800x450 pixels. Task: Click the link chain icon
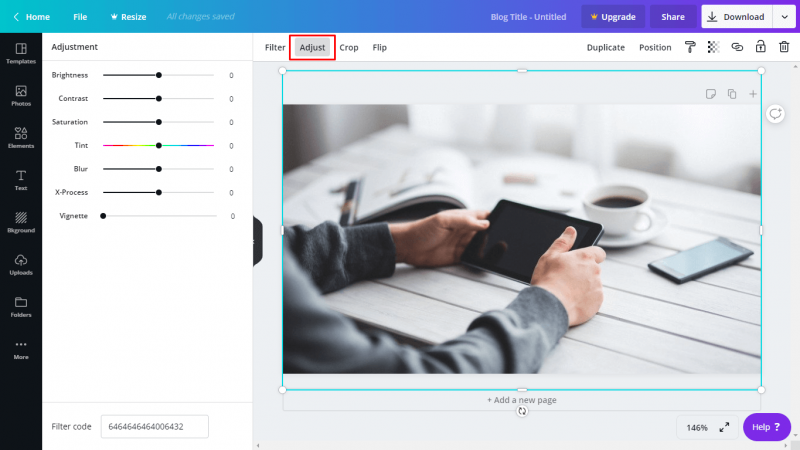click(737, 47)
